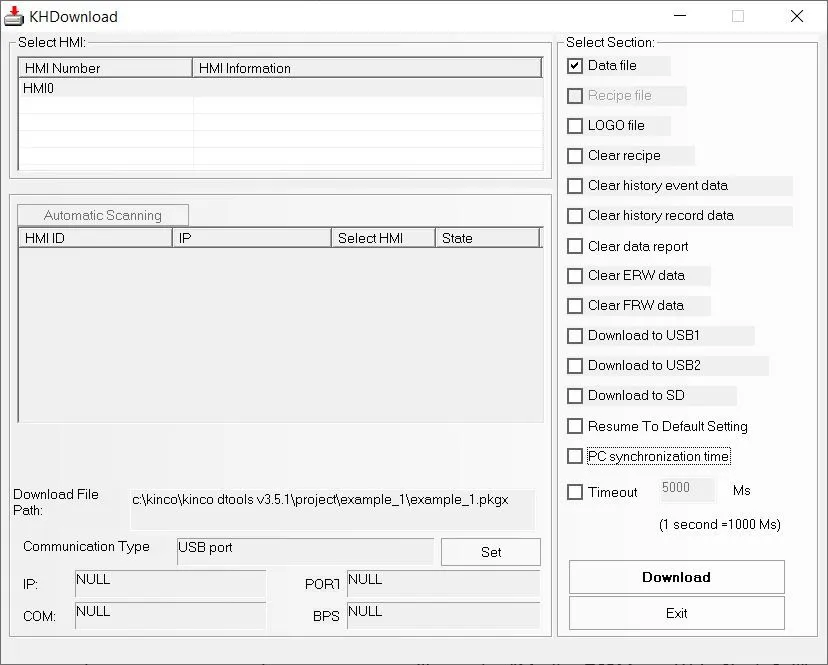Select the Download to SD checkbox
The image size is (828, 665).
[575, 396]
